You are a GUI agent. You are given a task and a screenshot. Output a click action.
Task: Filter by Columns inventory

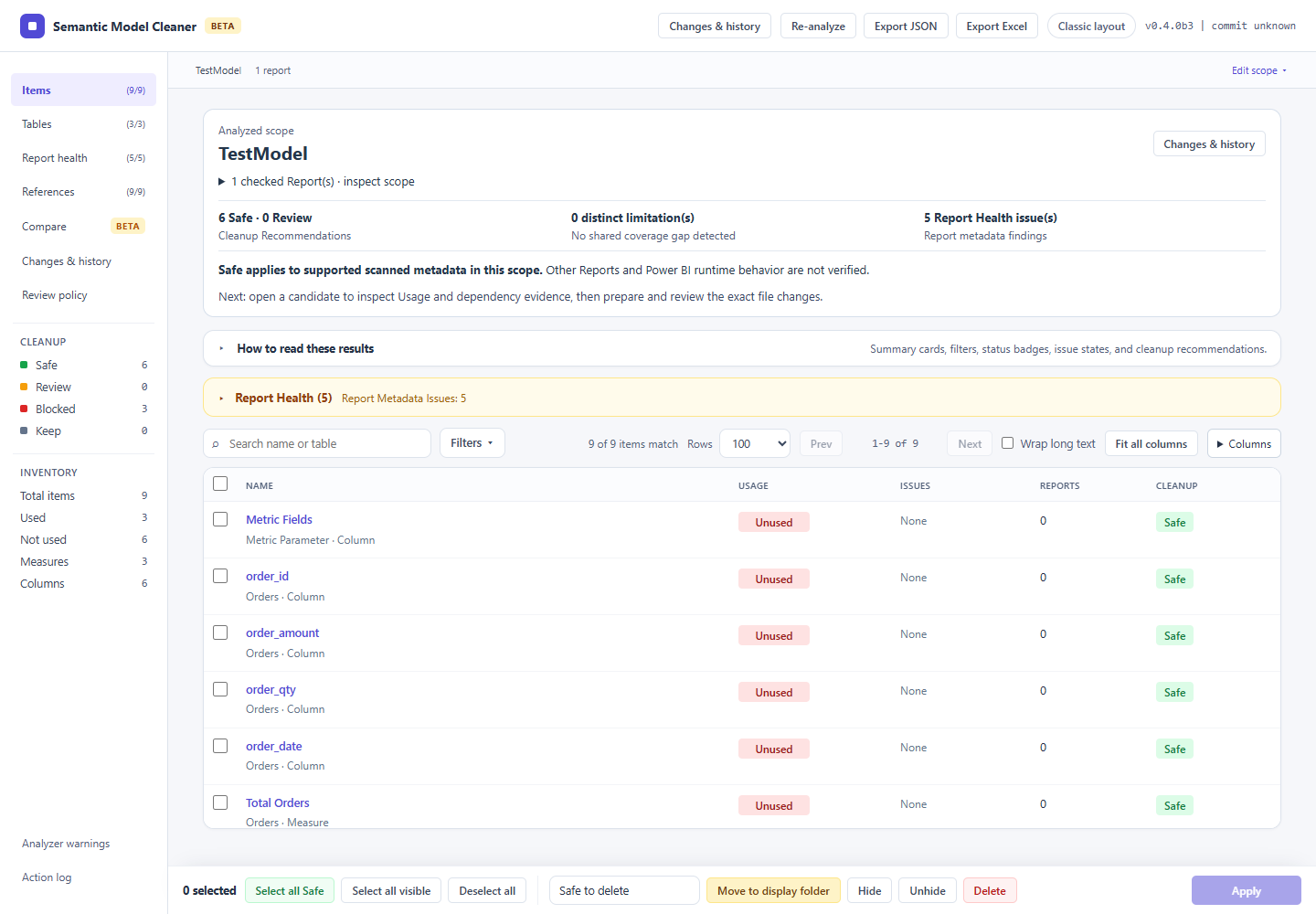(83, 583)
